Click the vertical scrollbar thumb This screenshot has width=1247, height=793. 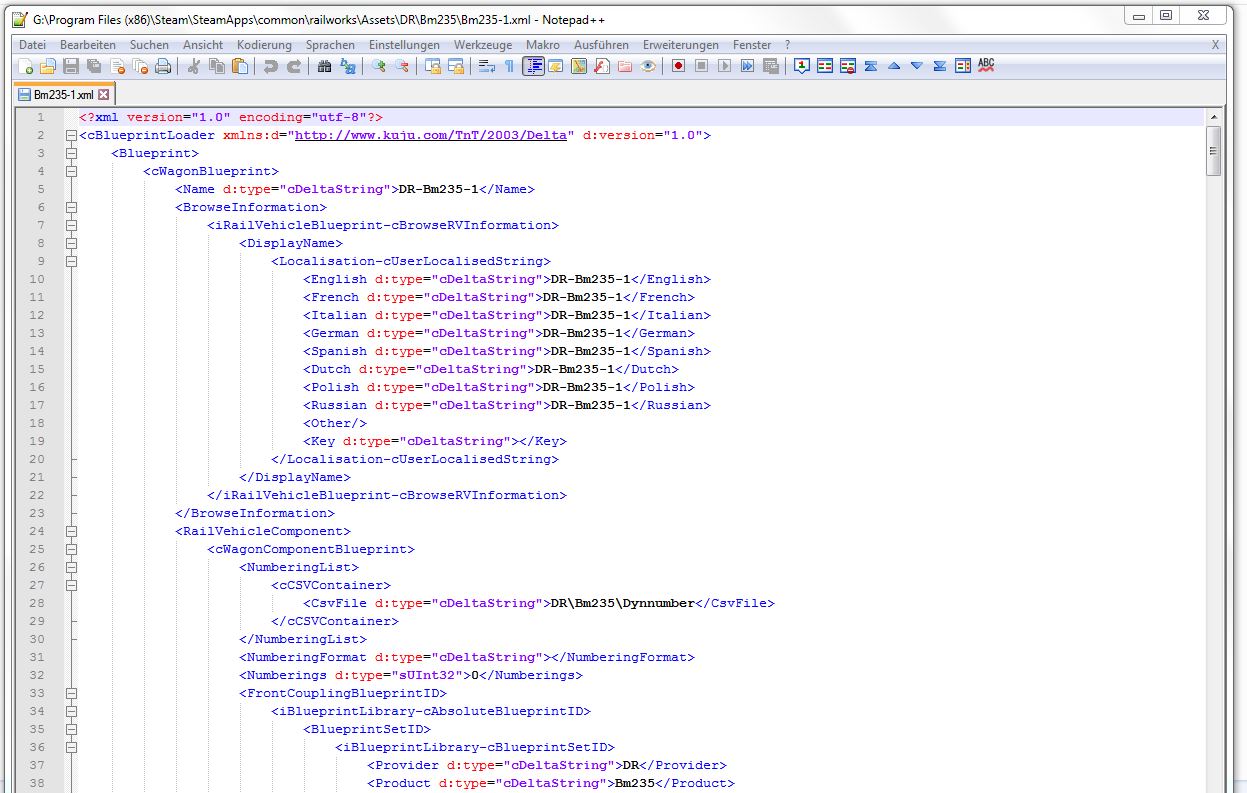(1214, 151)
